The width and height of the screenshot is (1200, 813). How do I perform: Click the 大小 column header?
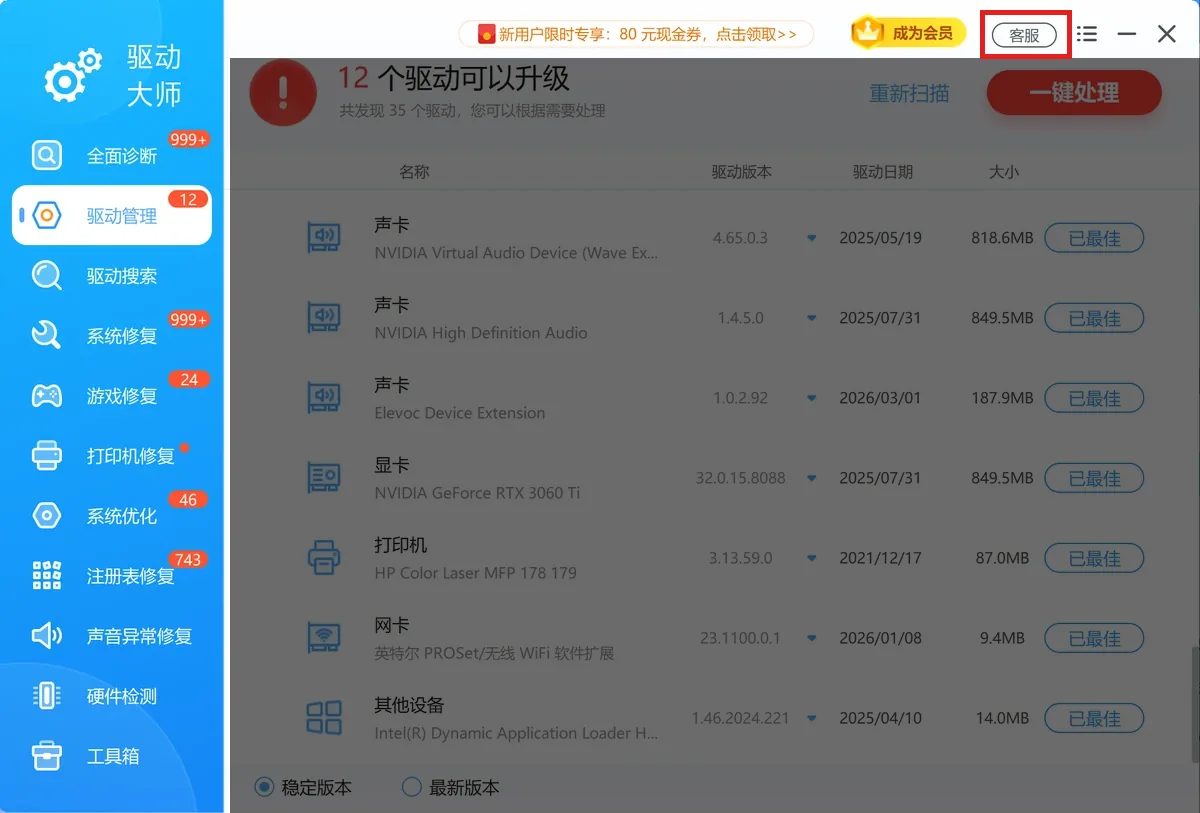[1004, 172]
